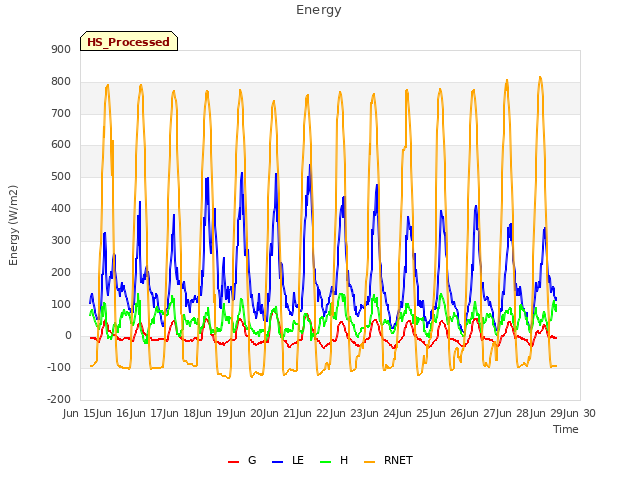Click the blue LE legend color marker
Viewport: 640px width, 480px height.
(x=277, y=462)
